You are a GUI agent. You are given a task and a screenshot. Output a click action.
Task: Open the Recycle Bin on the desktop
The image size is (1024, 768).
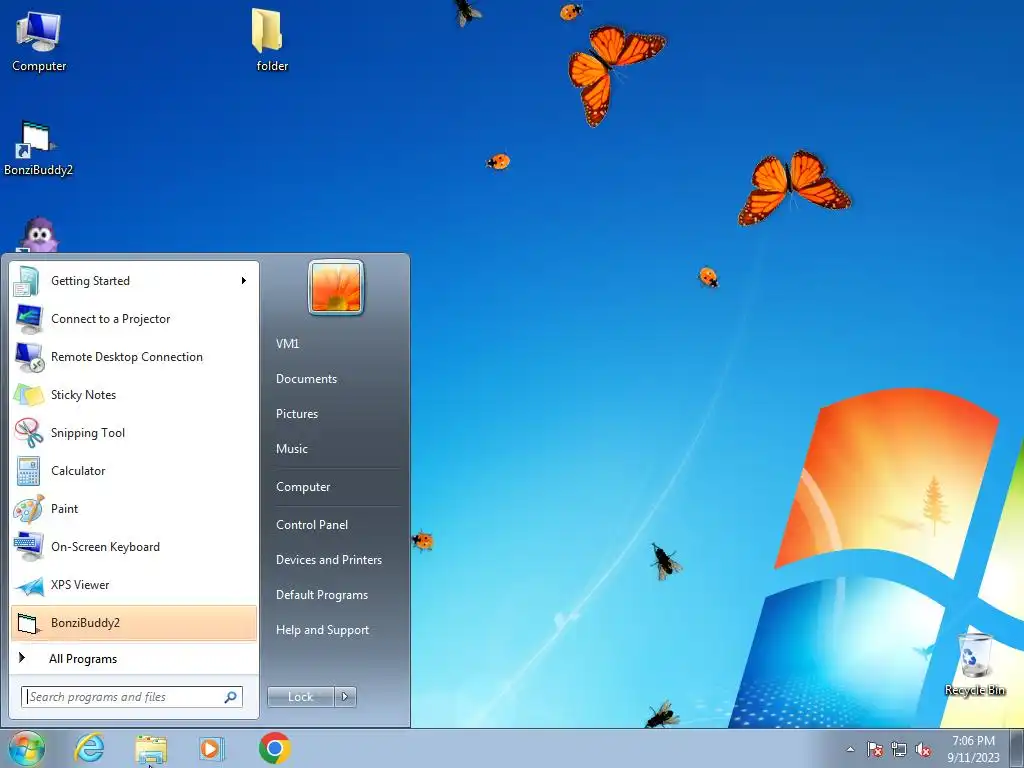tap(974, 664)
